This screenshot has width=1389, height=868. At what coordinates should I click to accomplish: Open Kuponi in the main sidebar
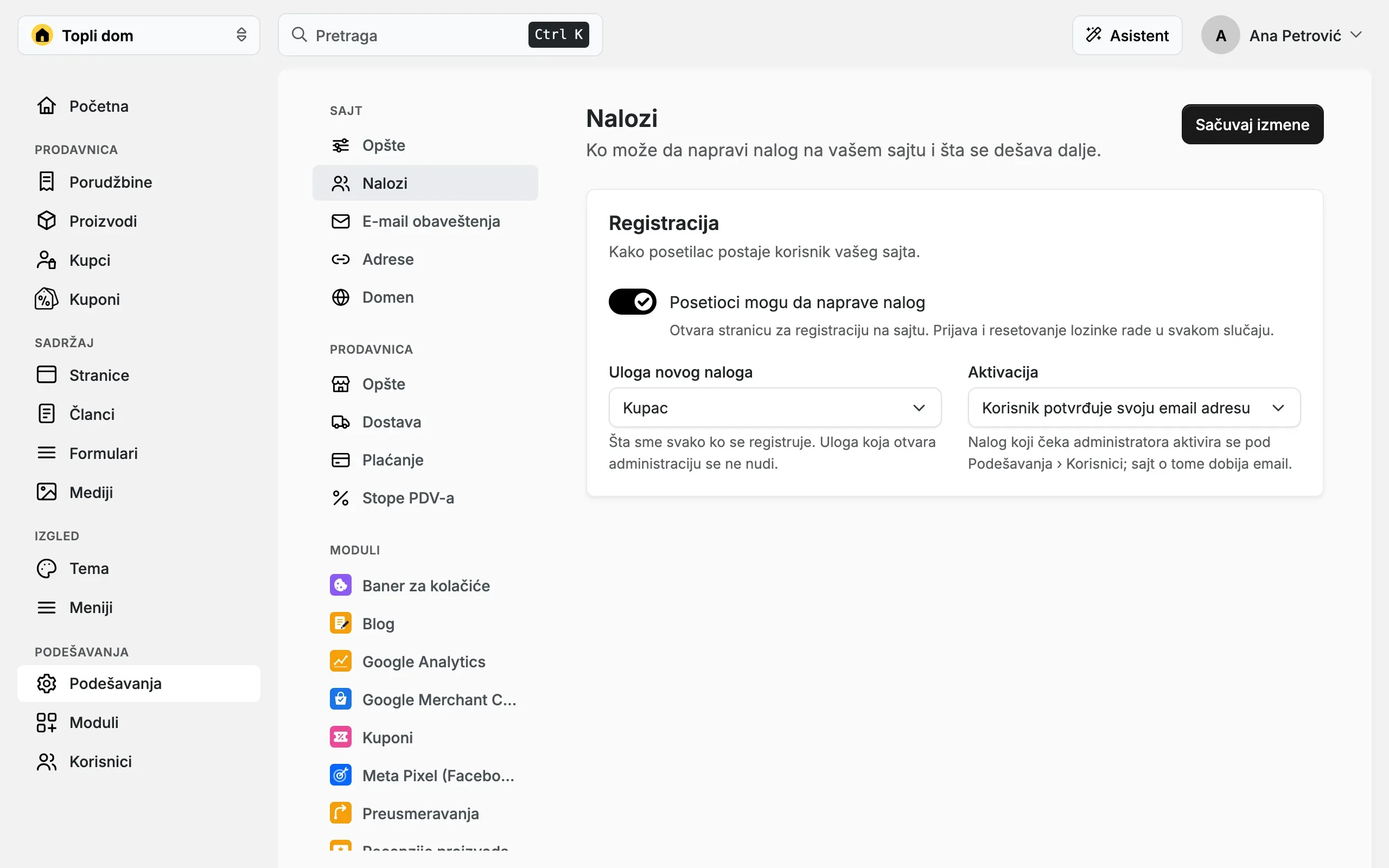click(138, 299)
